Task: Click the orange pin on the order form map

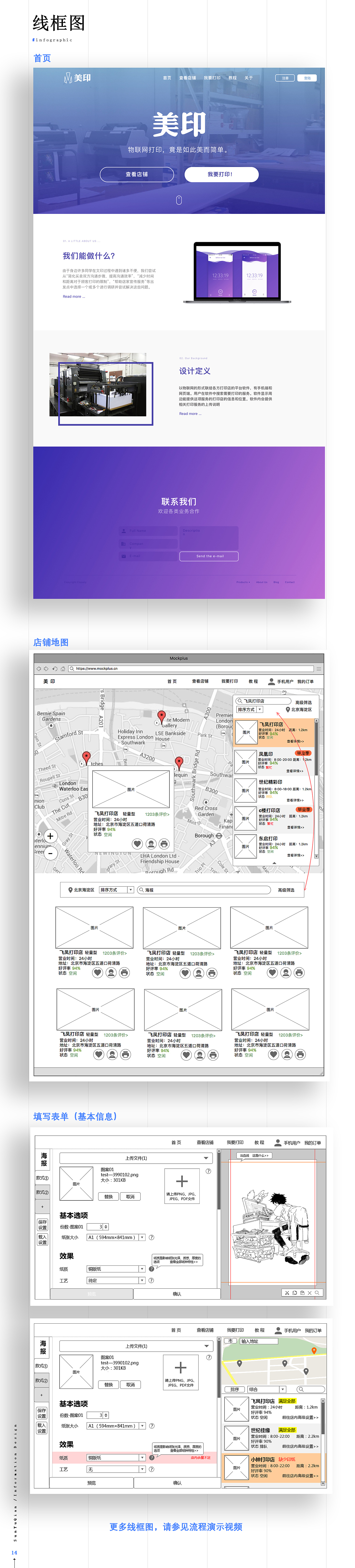Action: tap(314, 1351)
